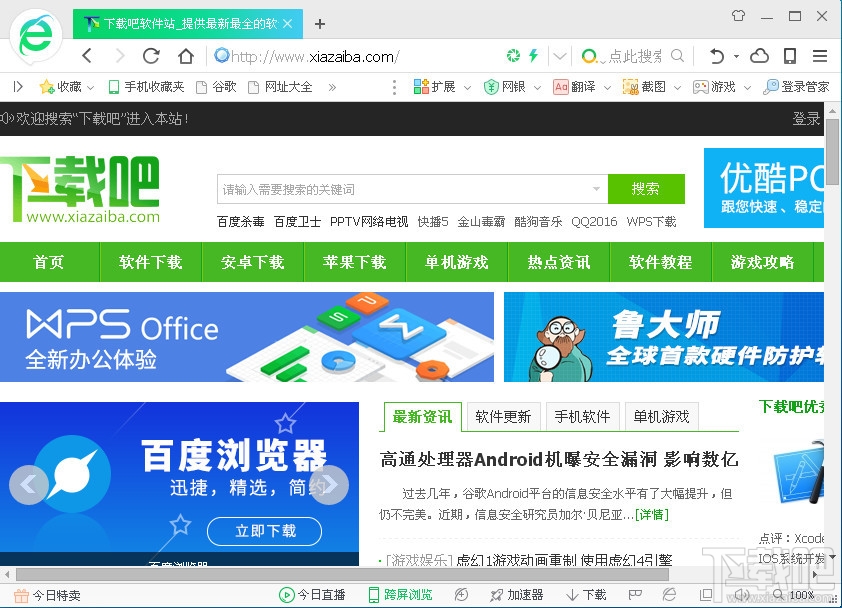842x608 pixels.
Task: Toggle the bookmarks sidebar panel icon
Action: point(18,86)
